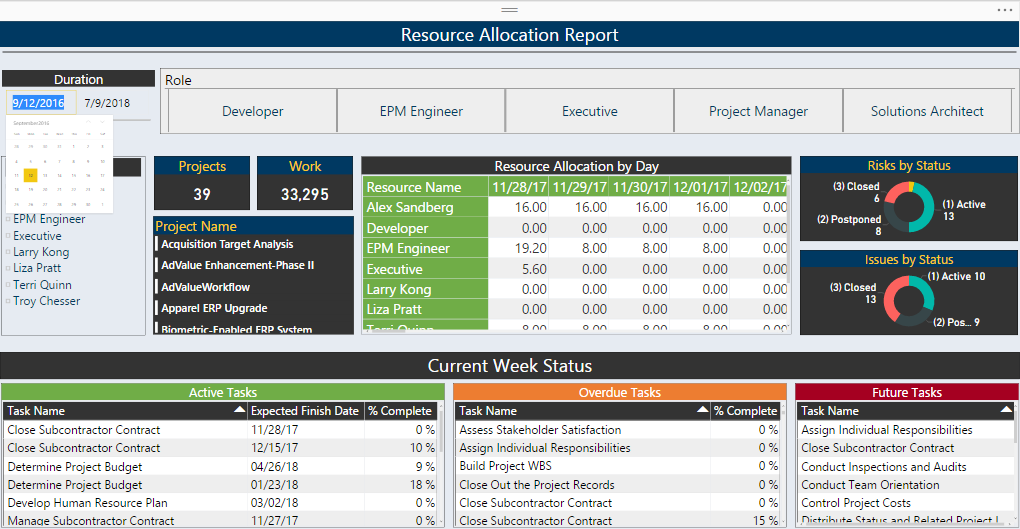
Task: Select active task finishing 11/28/17
Action: pos(220,429)
